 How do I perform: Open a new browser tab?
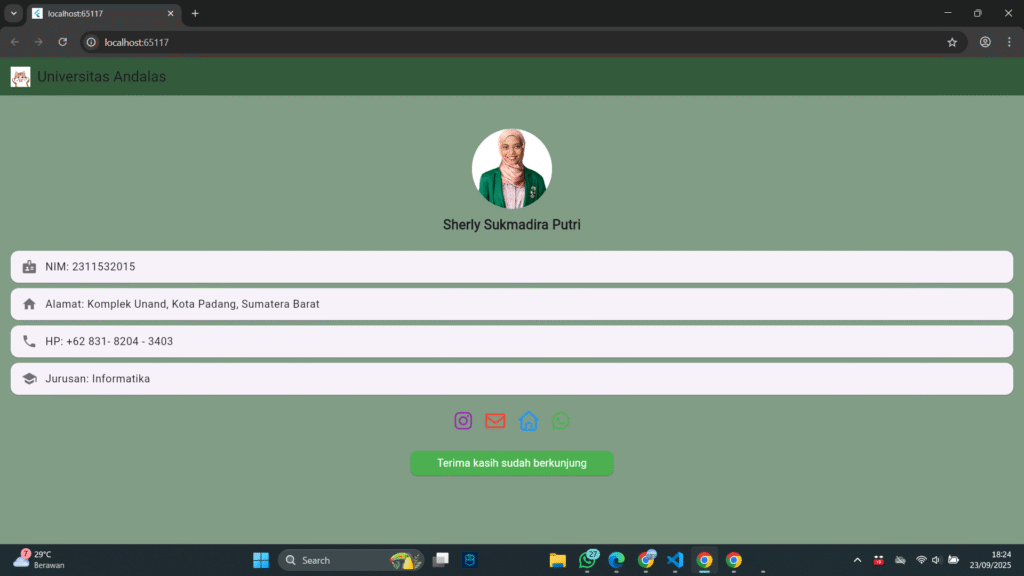[x=195, y=13]
